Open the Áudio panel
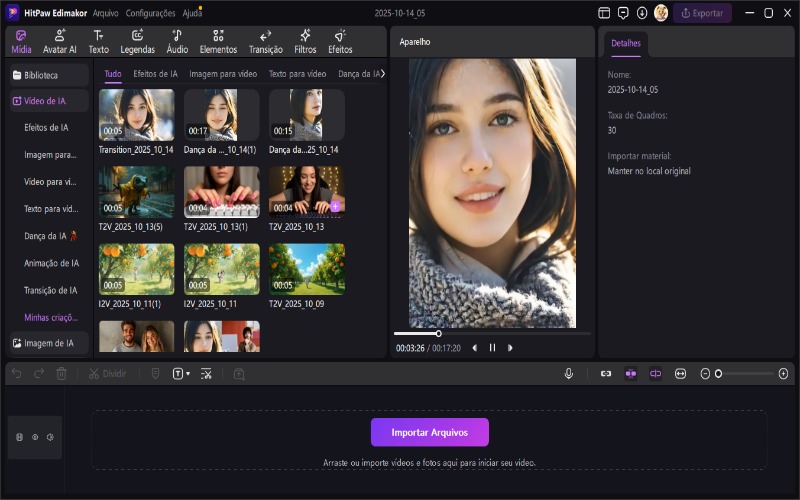800x500 pixels. point(177,40)
